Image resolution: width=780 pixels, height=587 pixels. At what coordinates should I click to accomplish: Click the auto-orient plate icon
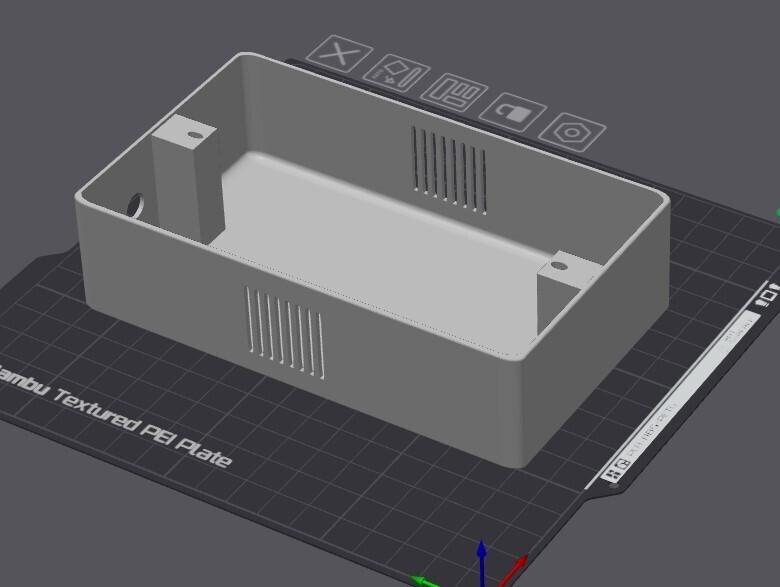[x=396, y=73]
